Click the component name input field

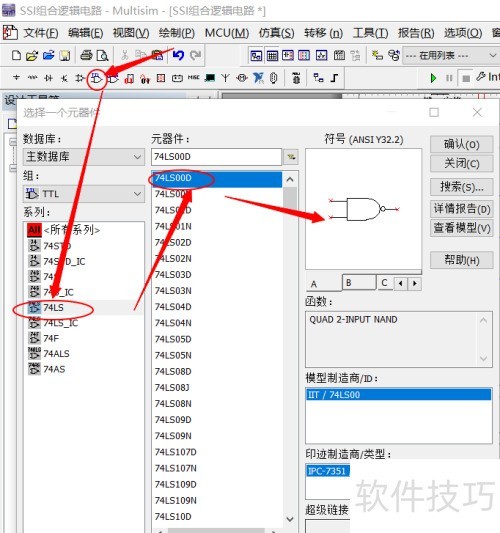coord(217,157)
